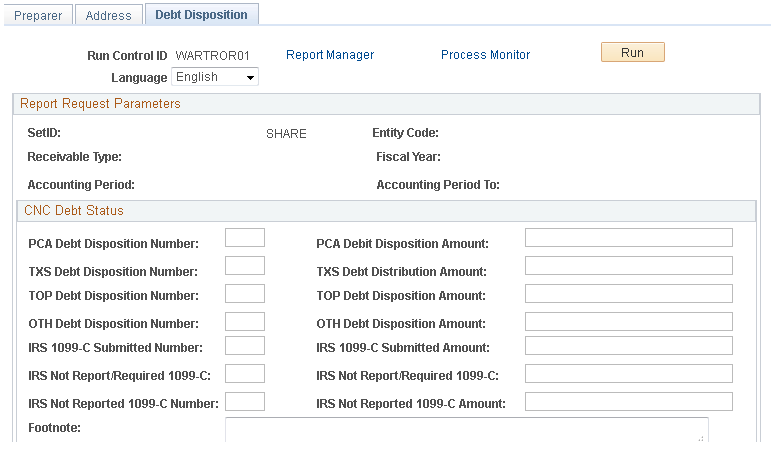Focus the IRS Not Reported 1099-C Number field
Screen dimensions: 775x450
click(x=245, y=402)
